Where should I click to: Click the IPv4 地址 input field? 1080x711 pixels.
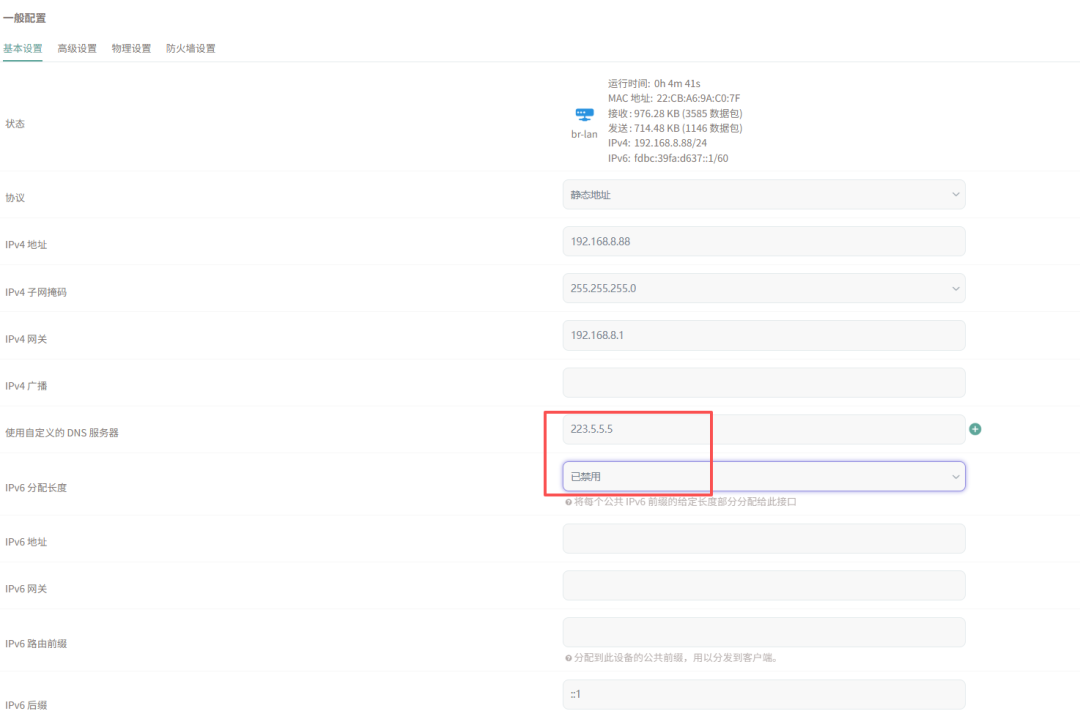click(x=763, y=241)
